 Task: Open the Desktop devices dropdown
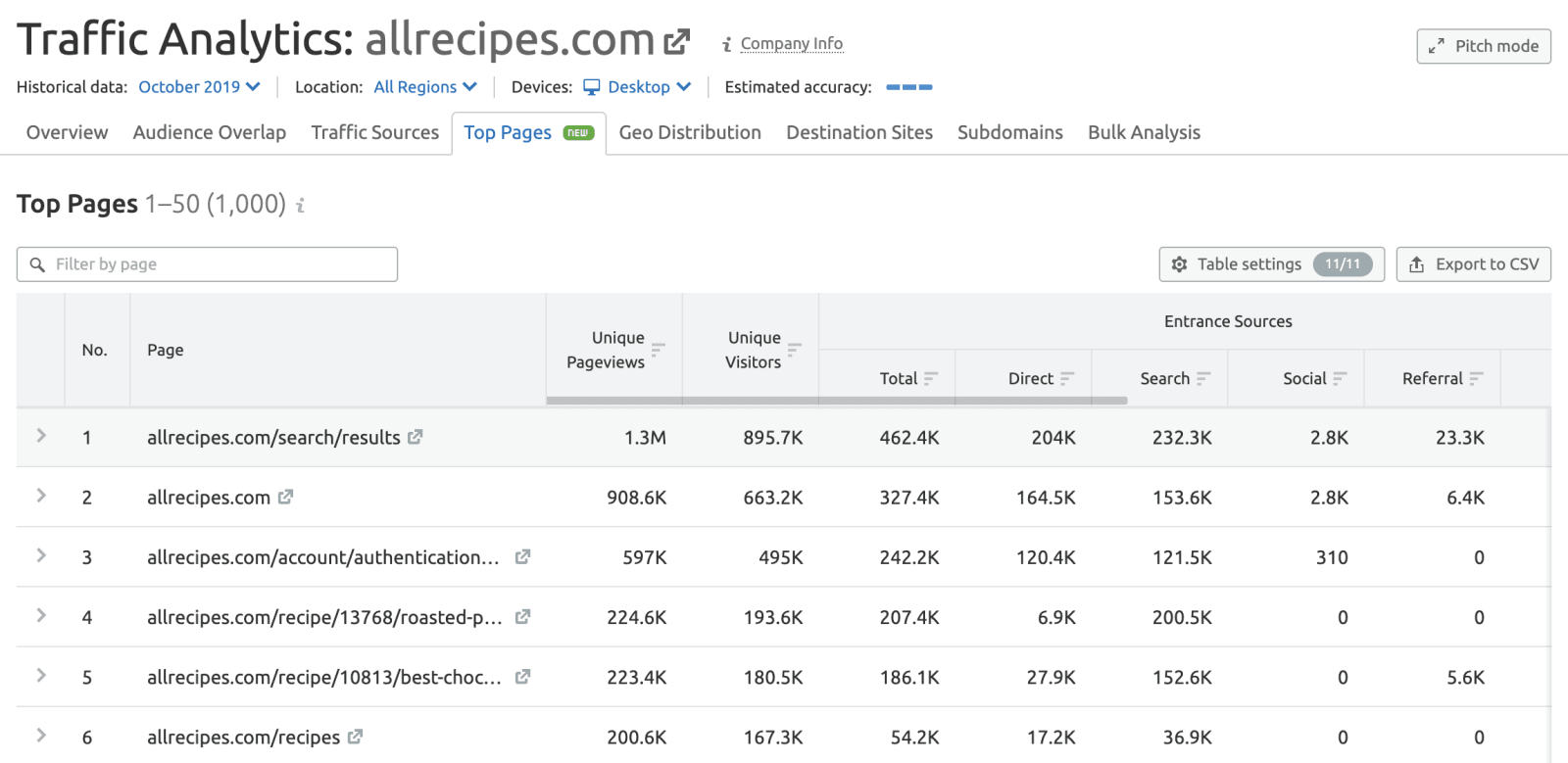pos(638,87)
